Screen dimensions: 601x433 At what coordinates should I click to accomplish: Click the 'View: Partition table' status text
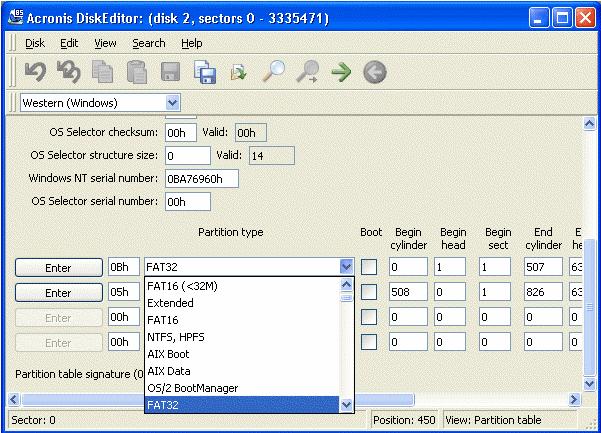493,420
